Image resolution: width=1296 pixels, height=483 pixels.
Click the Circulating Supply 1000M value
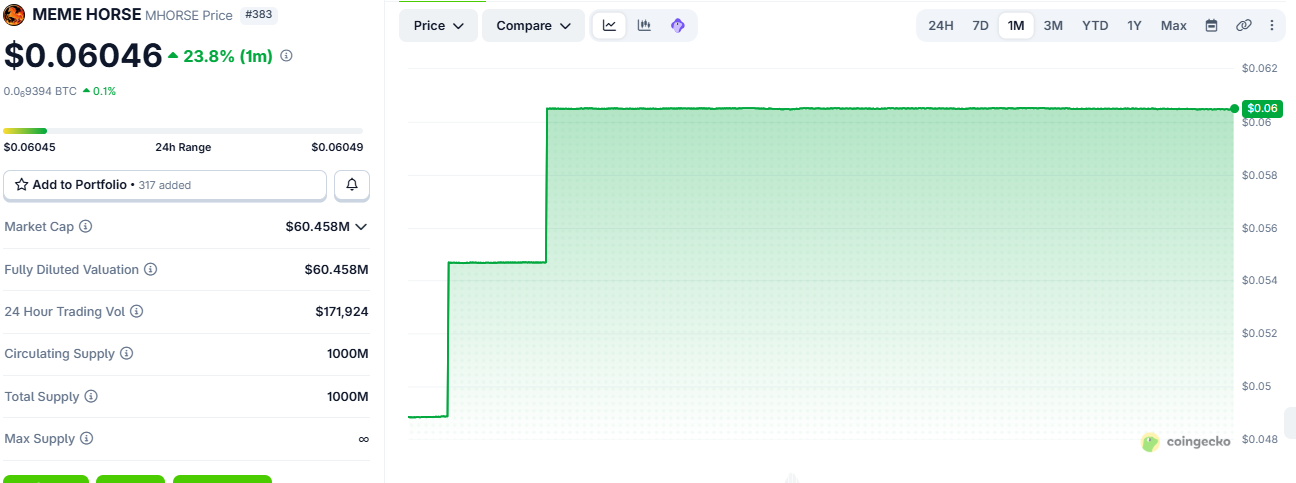pyautogui.click(x=348, y=354)
